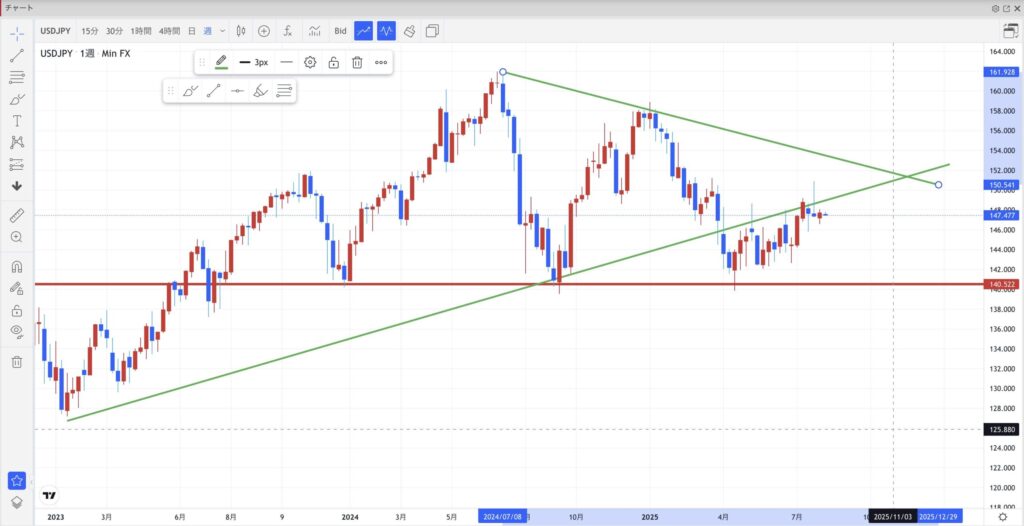Click the compare add-symbol plus icon

coord(264,31)
